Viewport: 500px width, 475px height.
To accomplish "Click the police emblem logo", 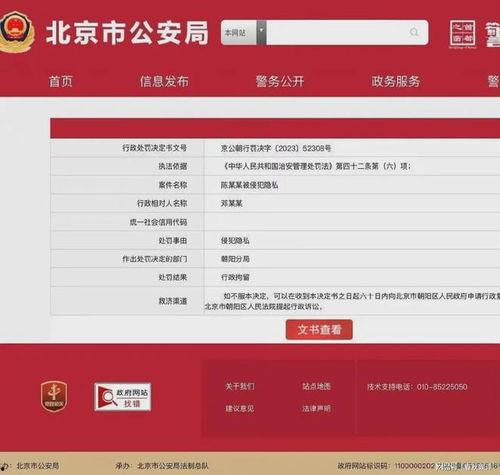I will point(16,32).
